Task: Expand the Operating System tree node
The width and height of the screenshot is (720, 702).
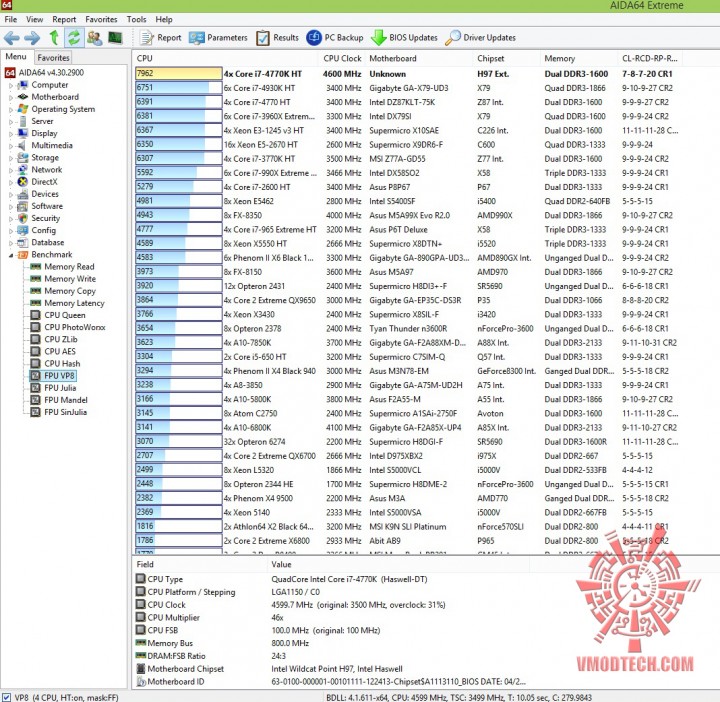Action: pos(11,110)
